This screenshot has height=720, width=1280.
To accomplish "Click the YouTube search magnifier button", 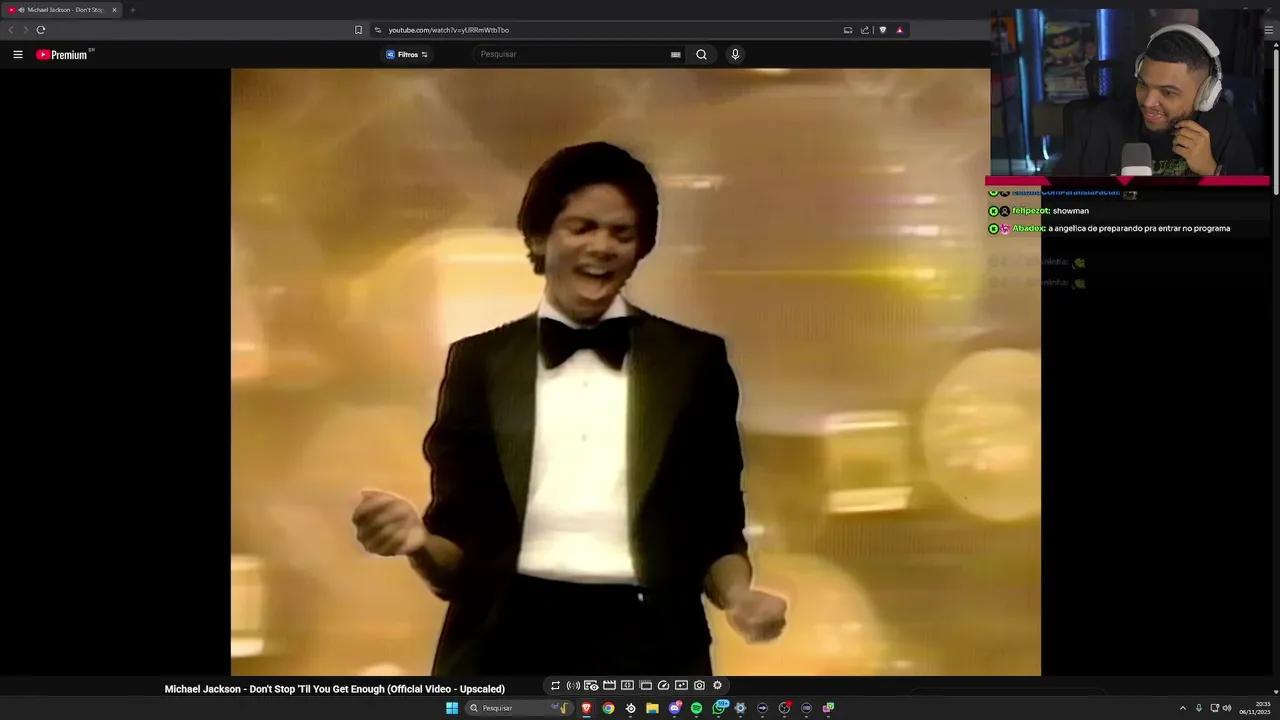I will coord(701,55).
